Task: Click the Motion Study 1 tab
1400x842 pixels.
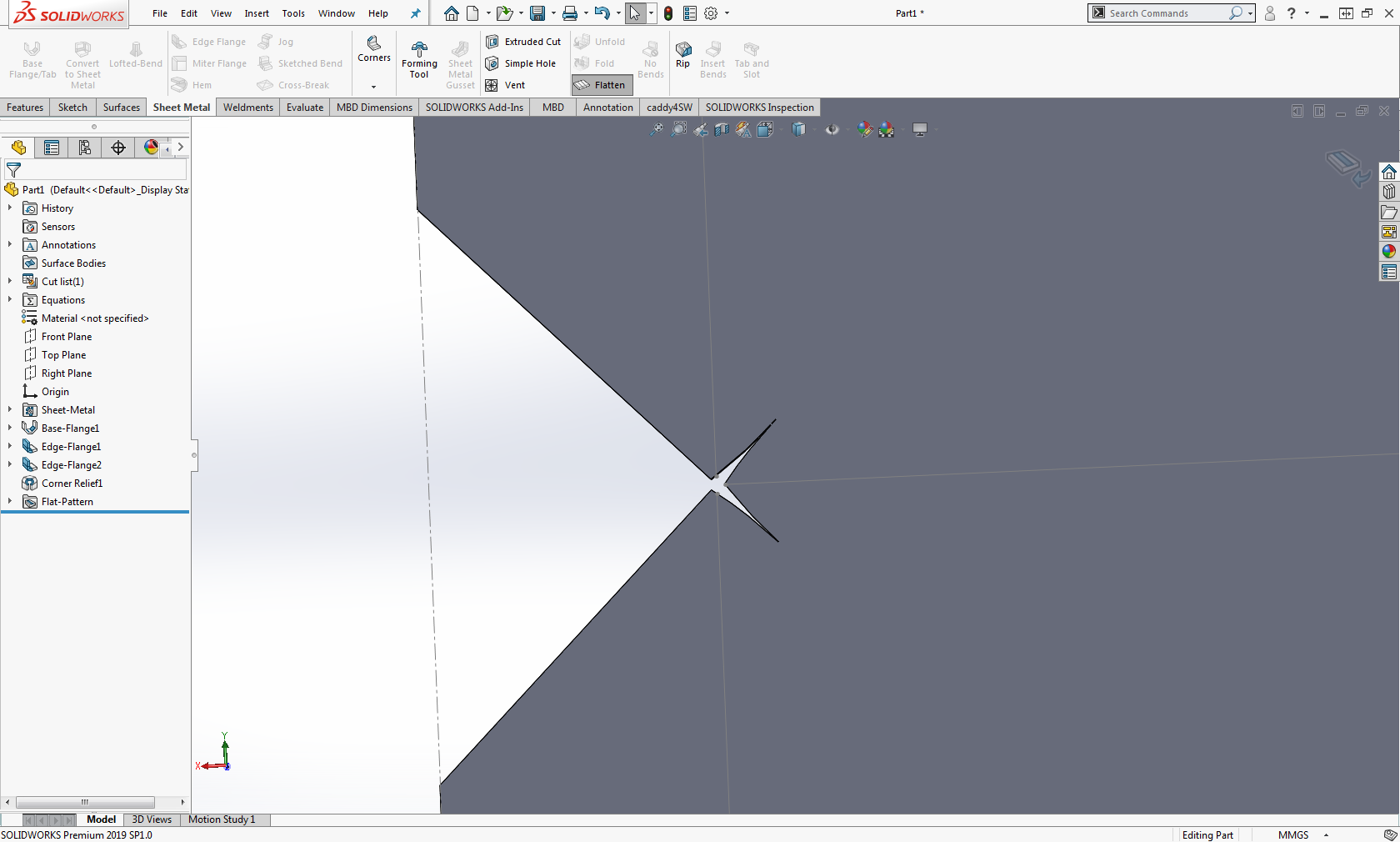Action: tap(222, 819)
